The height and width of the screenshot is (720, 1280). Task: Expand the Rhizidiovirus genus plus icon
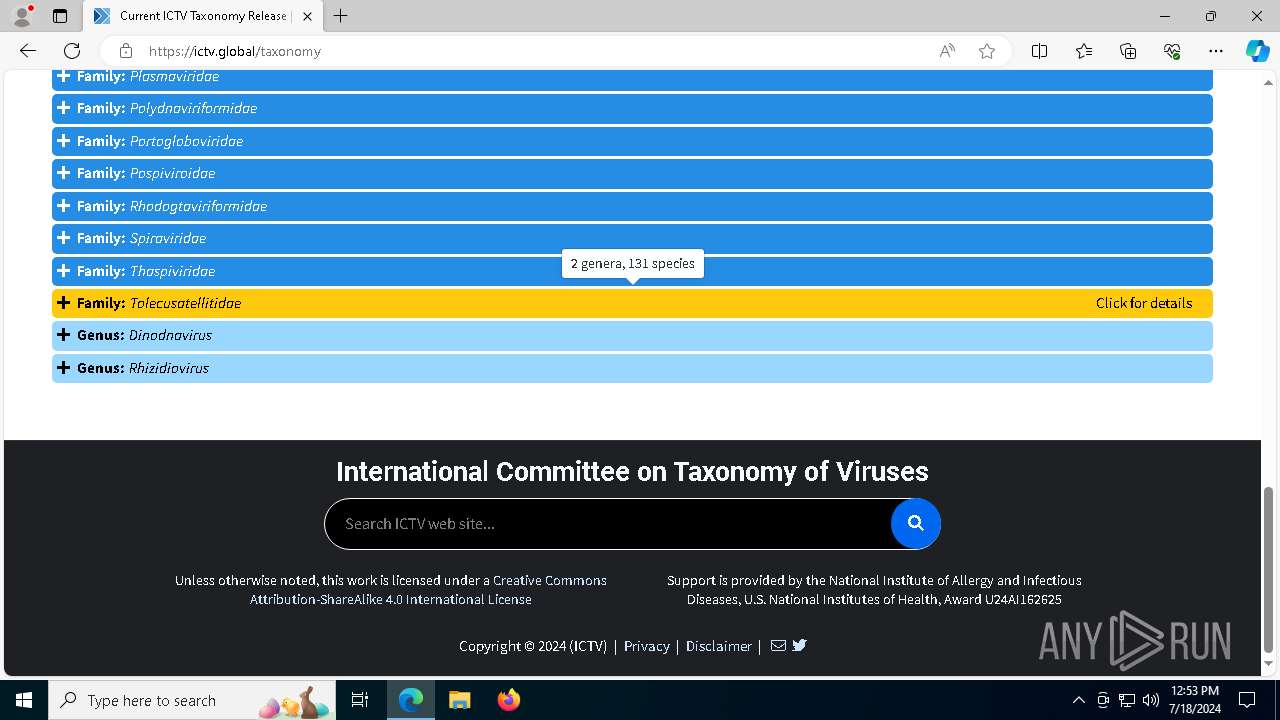[64, 368]
